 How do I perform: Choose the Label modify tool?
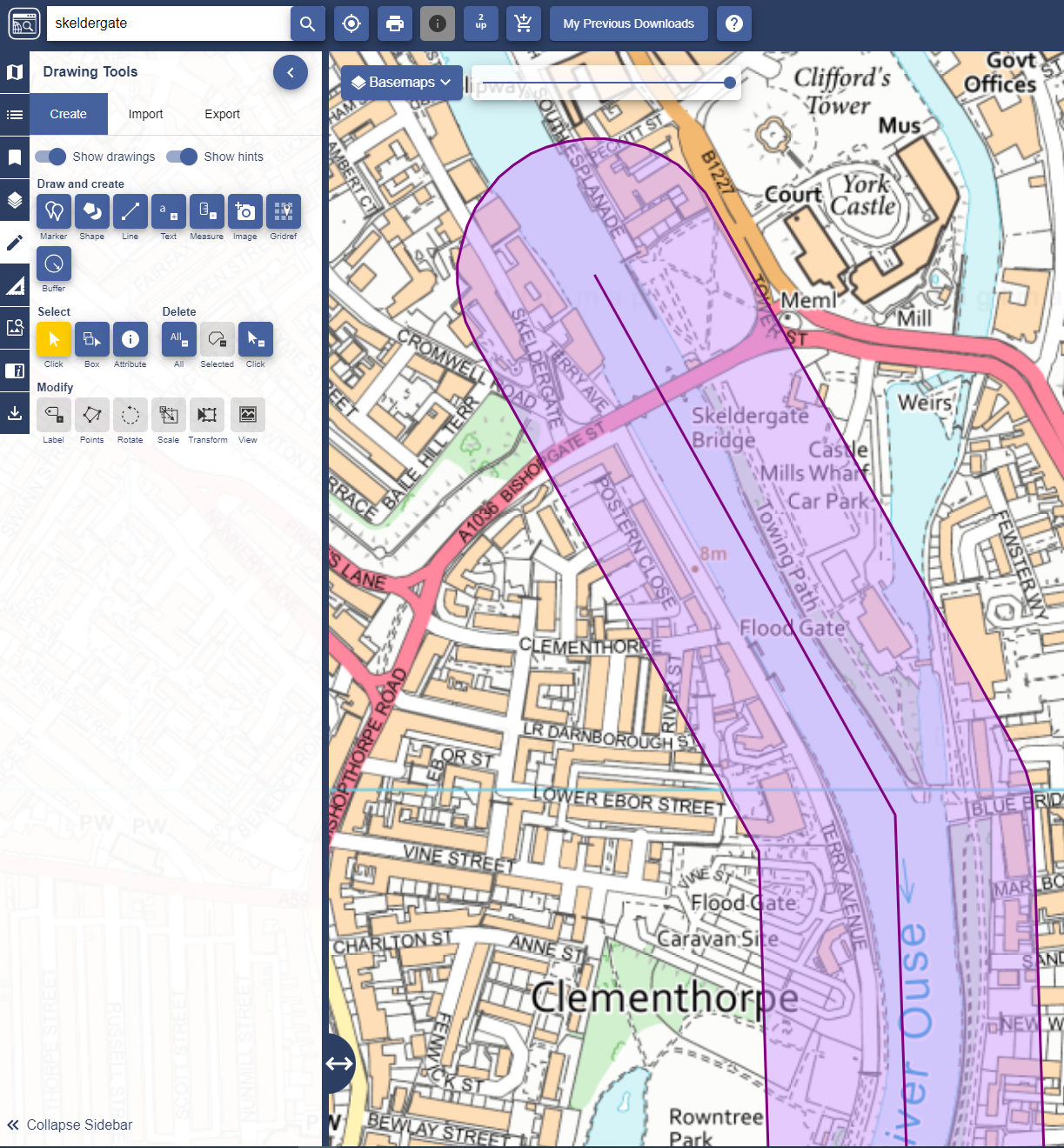[54, 415]
